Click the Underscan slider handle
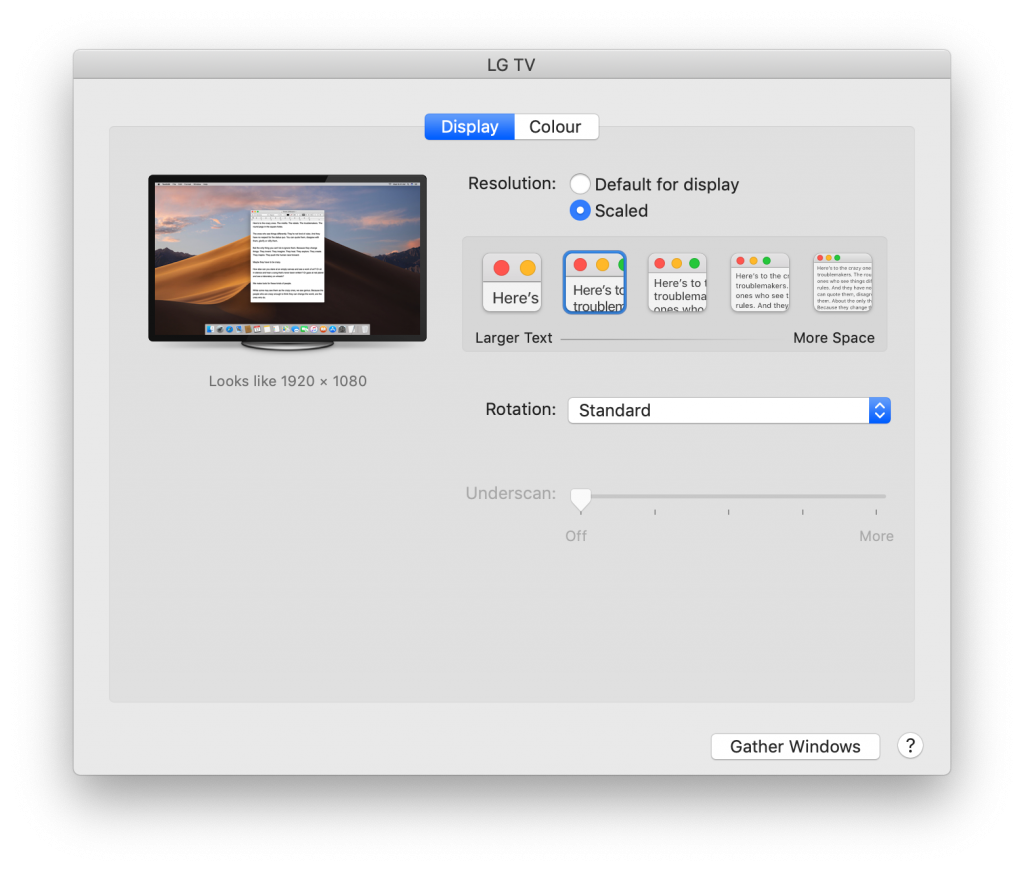The height and width of the screenshot is (872, 1024). point(580,497)
